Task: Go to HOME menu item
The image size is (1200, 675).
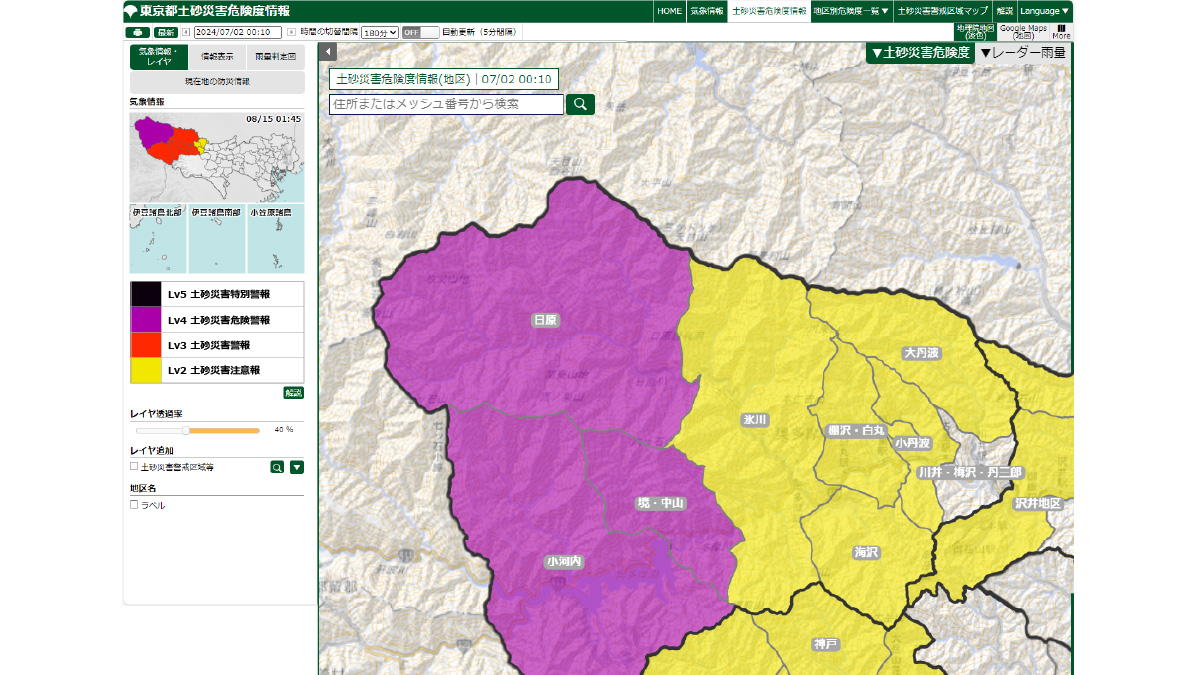Action: (x=670, y=11)
